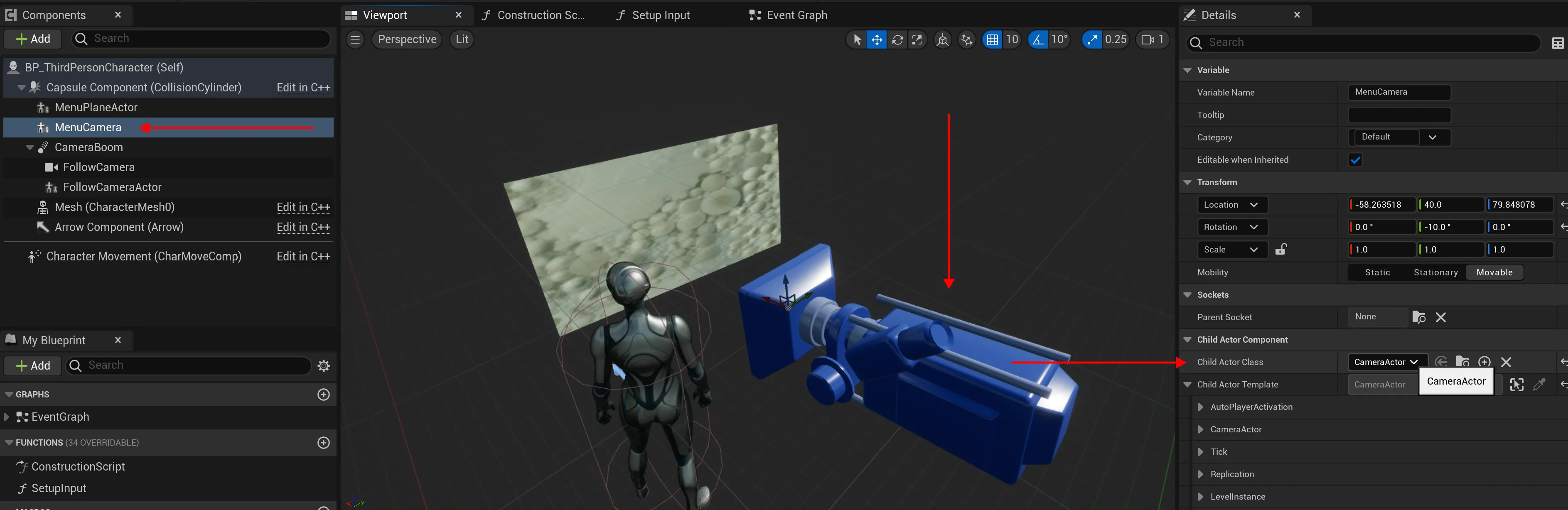Set Mobility to Static
Viewport: 1568px width, 510px height.
[x=1377, y=272]
